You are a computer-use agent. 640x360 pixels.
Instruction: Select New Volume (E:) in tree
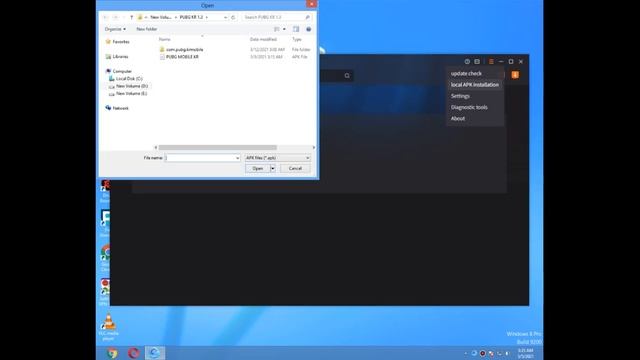pos(128,93)
